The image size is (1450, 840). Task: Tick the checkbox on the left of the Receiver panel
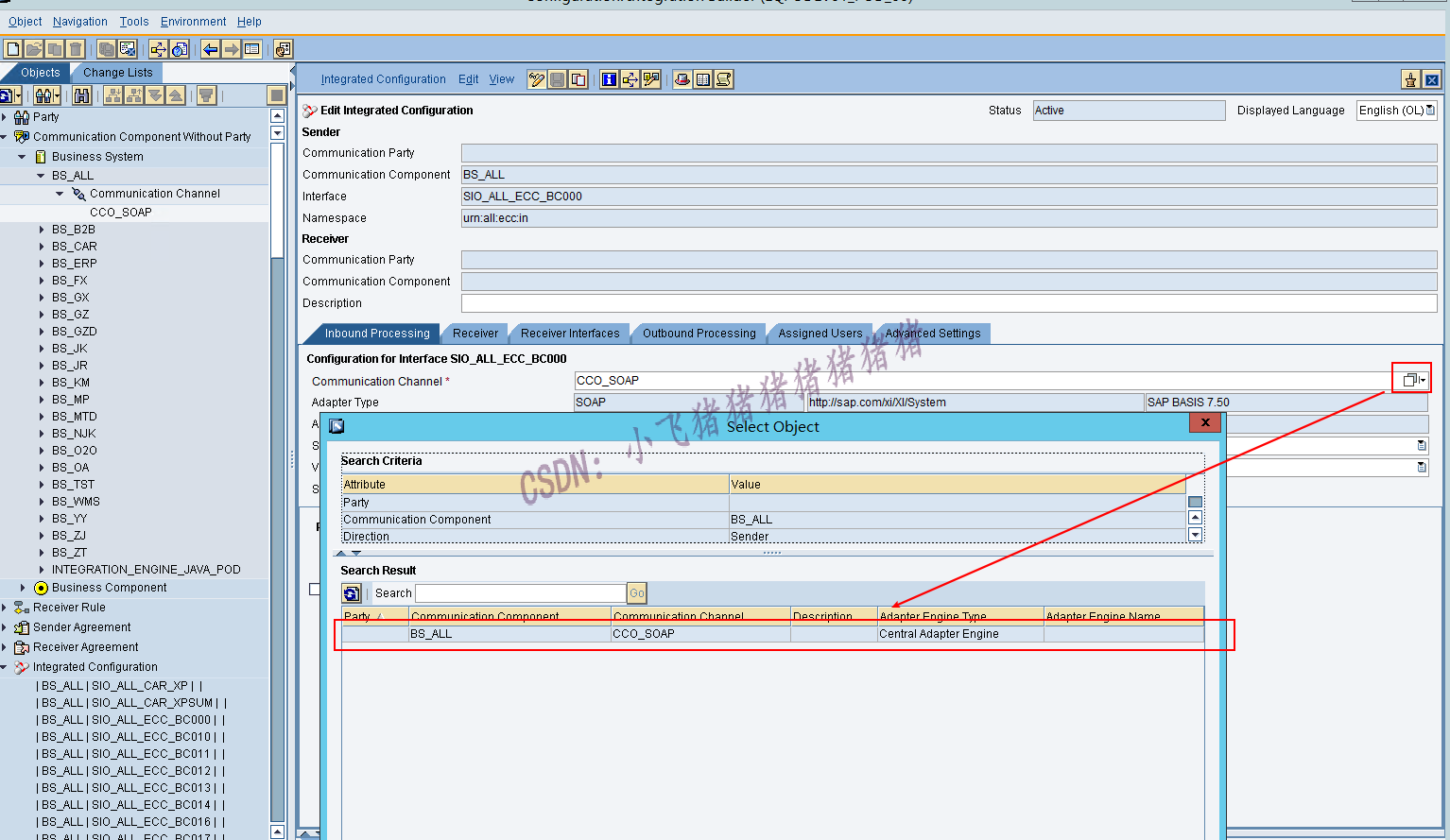point(313,588)
